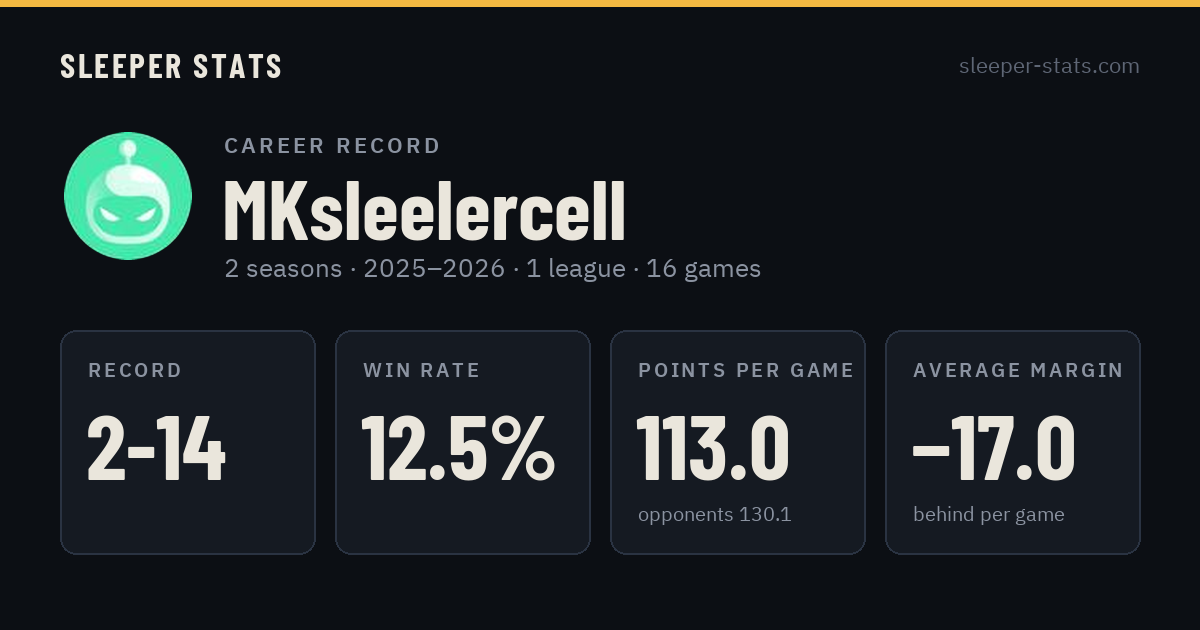Screen dimensions: 1200x630
Task: Click the −17.0 margin value
Action: point(994,449)
